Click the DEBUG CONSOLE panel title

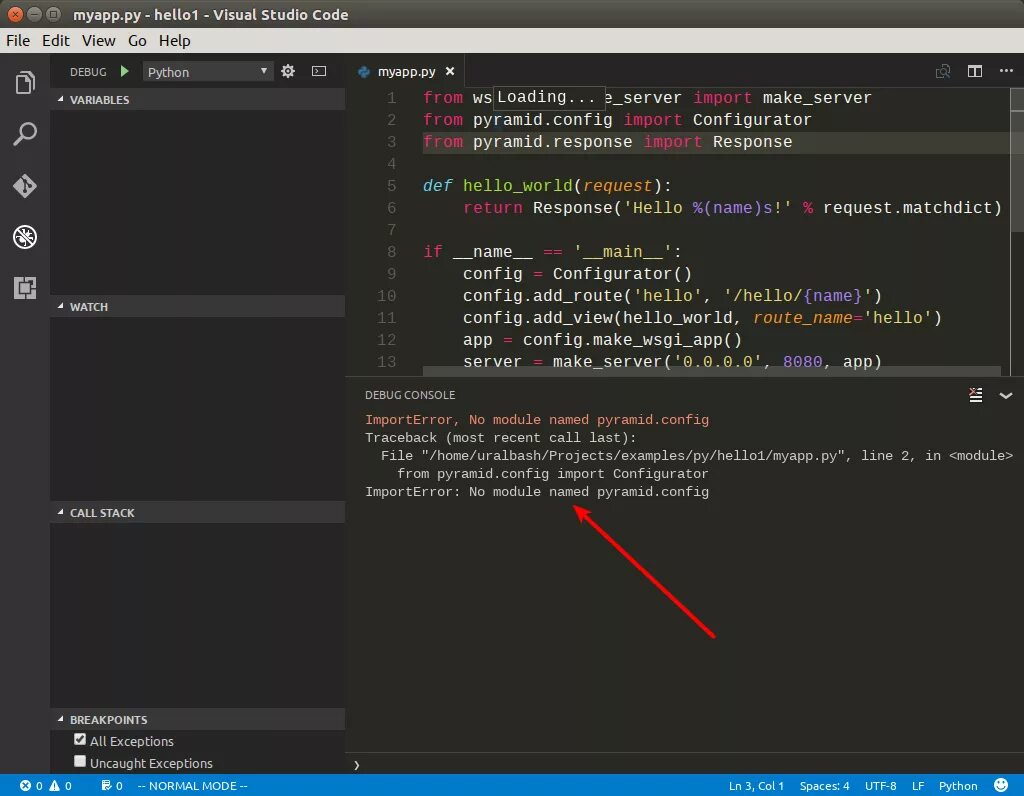(409, 395)
